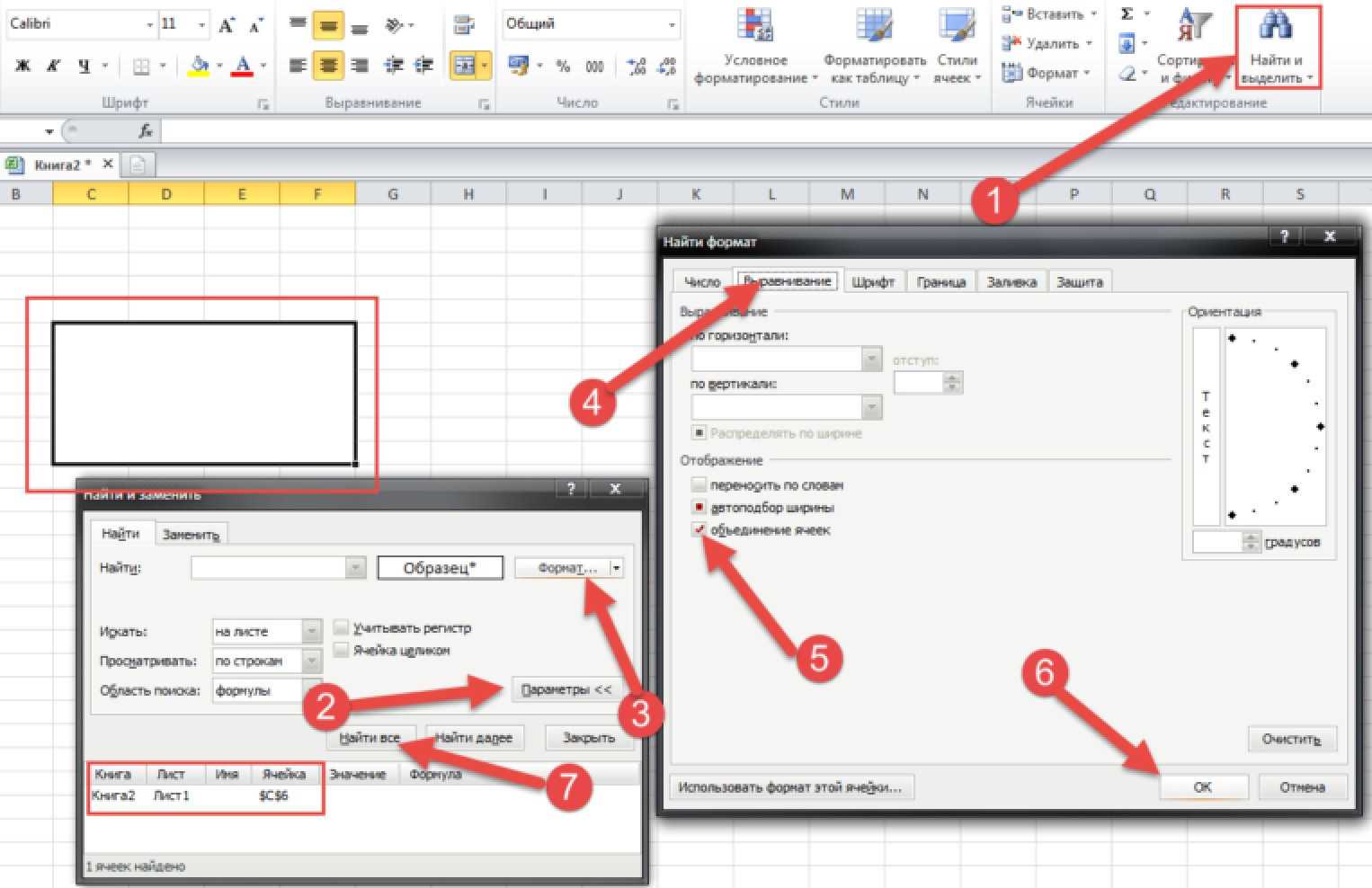
Task: Open the по вертикали alignment dropdown
Action: 871,407
